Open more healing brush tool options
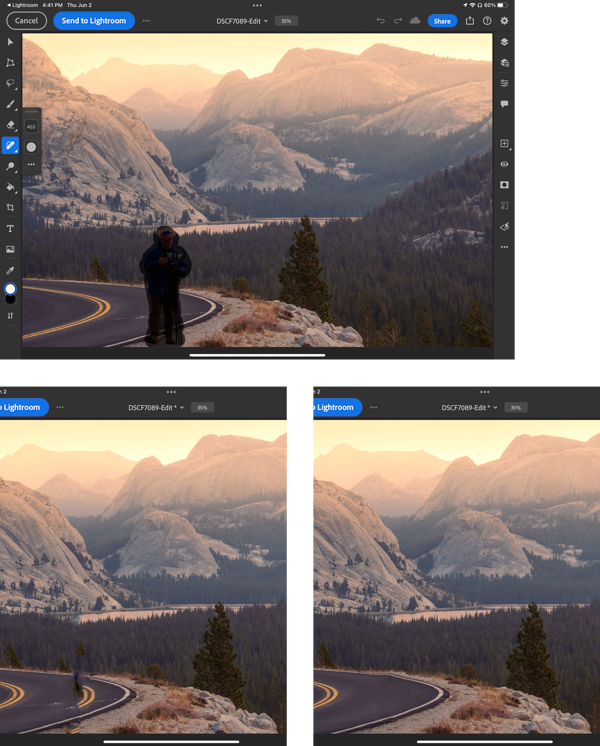600x746 pixels. tap(31, 164)
